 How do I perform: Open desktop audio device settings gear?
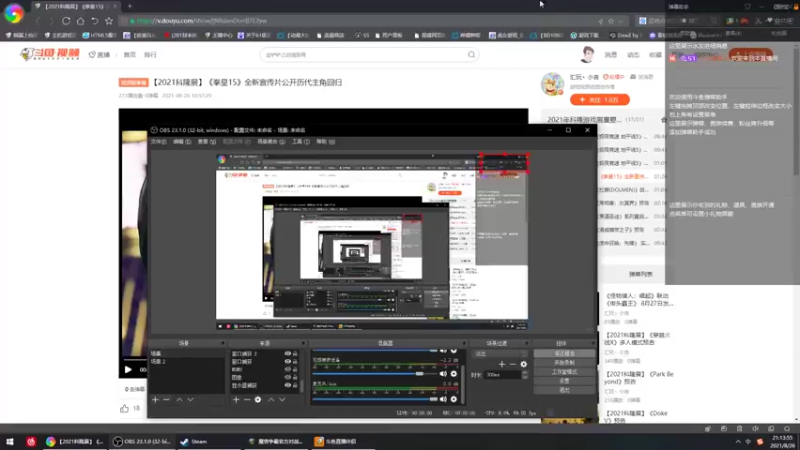coord(454,374)
